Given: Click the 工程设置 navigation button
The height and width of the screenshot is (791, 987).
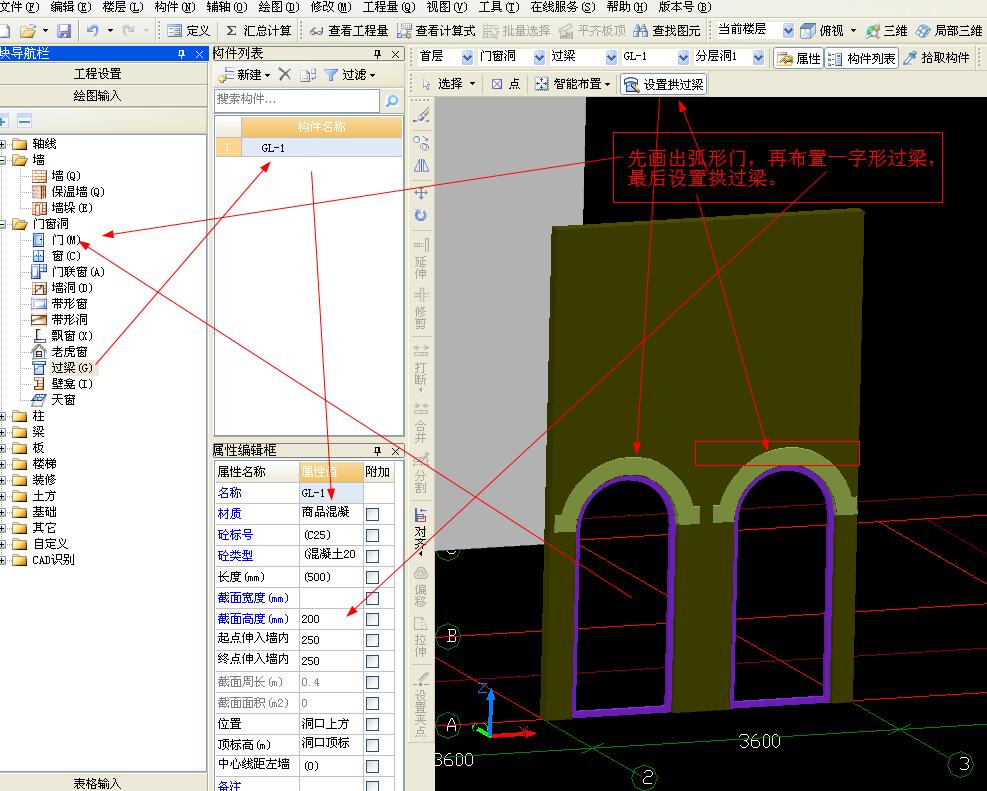Looking at the screenshot, I should coord(98,74).
